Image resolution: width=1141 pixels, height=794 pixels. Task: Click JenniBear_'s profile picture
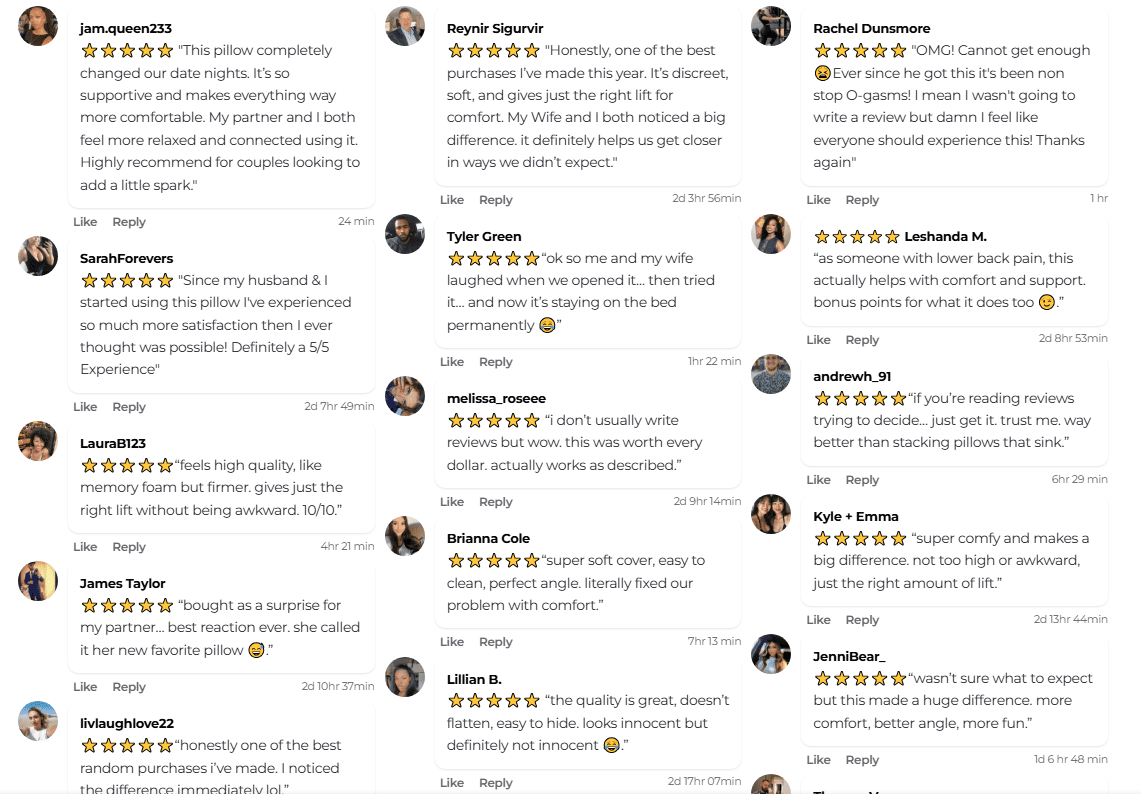click(x=771, y=654)
